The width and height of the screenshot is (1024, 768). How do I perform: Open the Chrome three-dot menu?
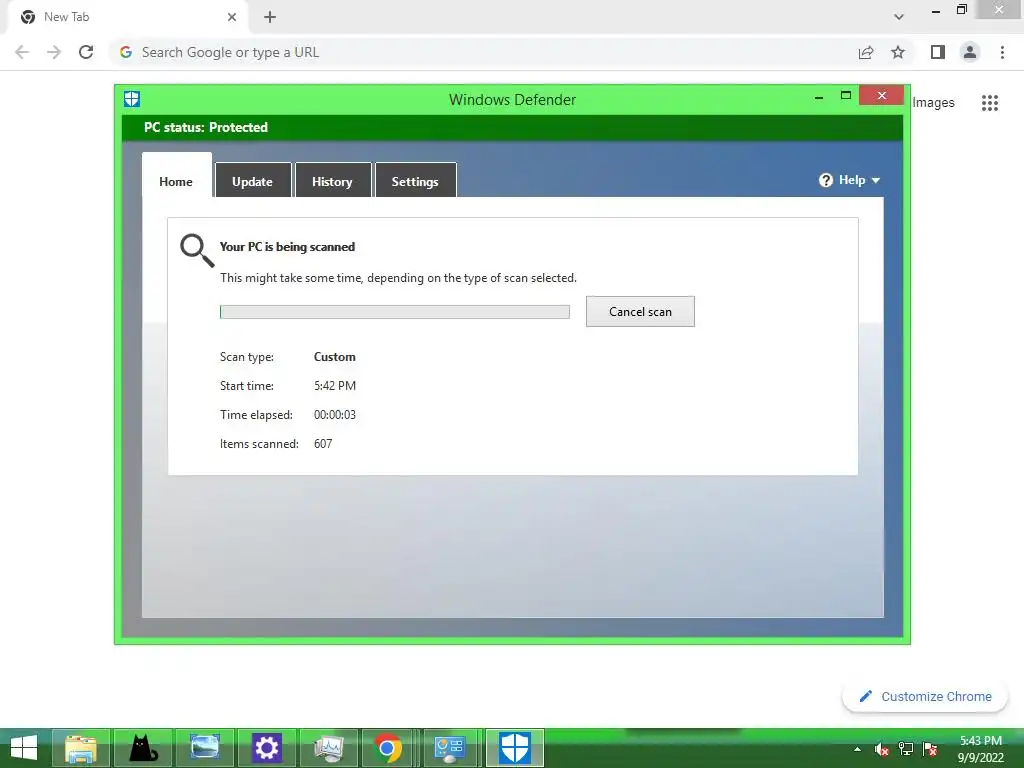tap(1002, 52)
